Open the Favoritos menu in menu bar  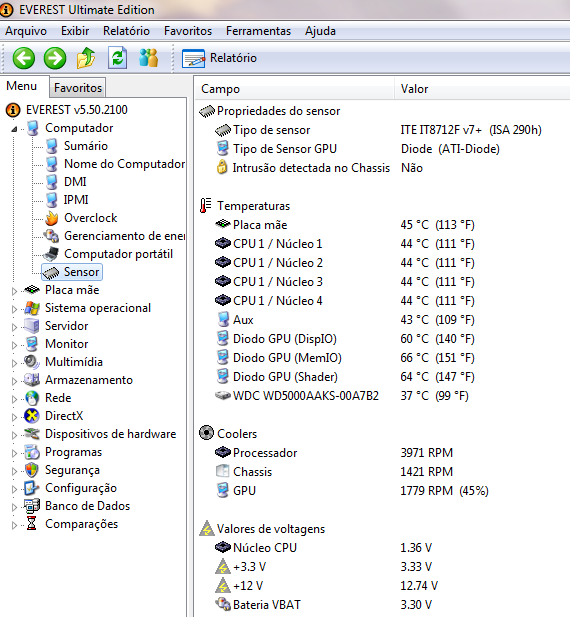click(188, 31)
